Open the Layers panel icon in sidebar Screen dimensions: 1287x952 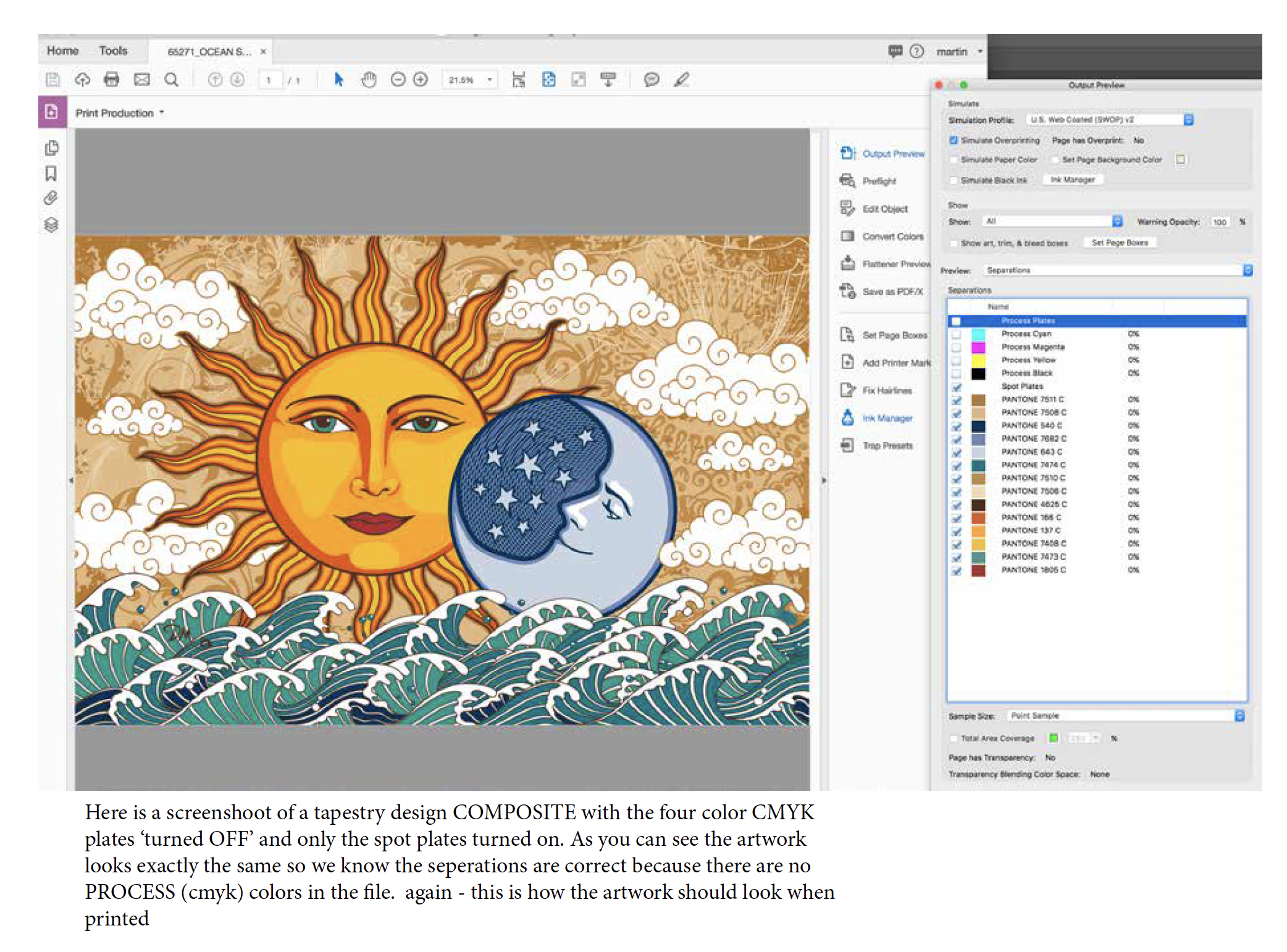click(x=51, y=225)
